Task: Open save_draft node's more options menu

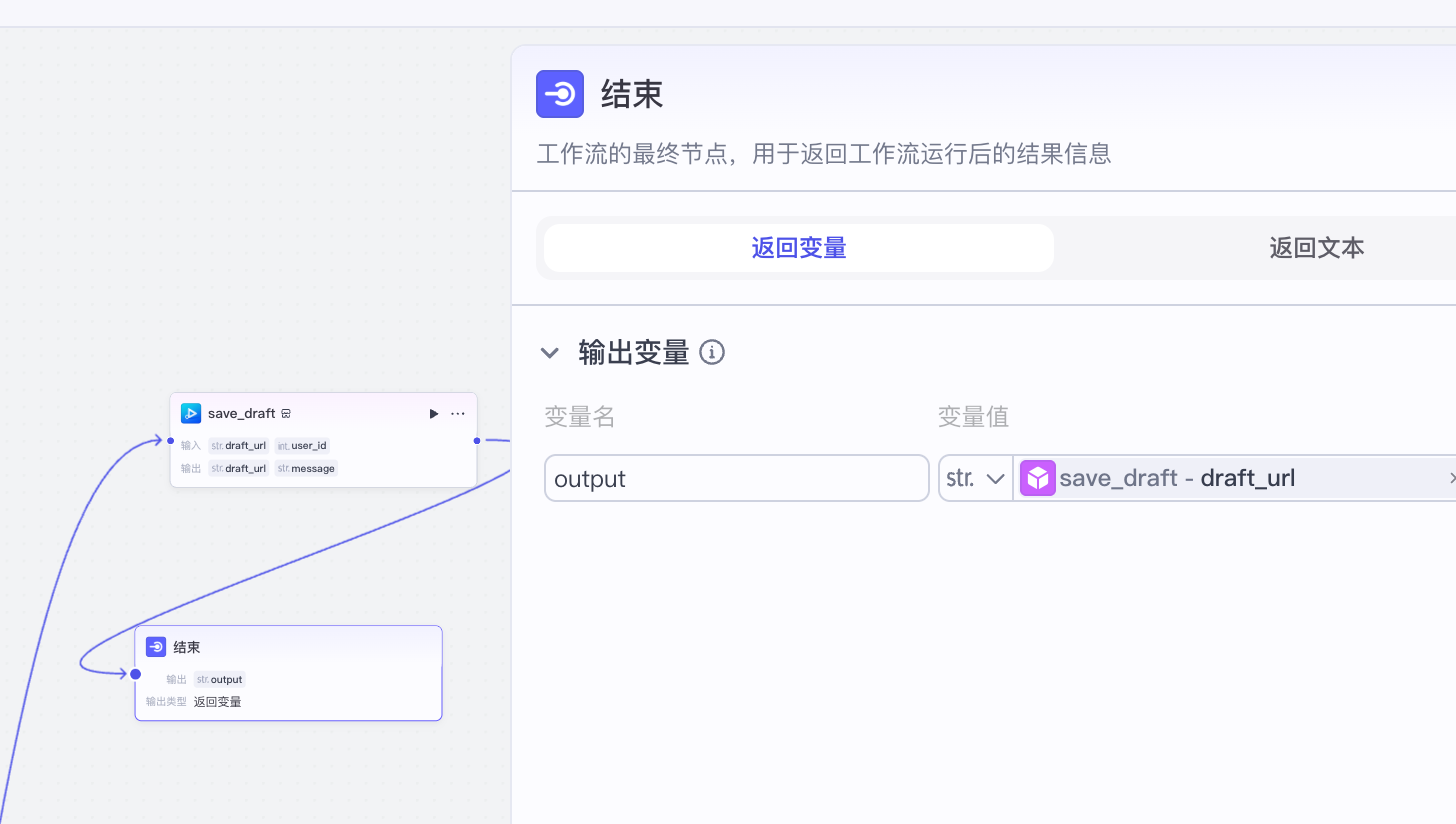Action: 457,413
